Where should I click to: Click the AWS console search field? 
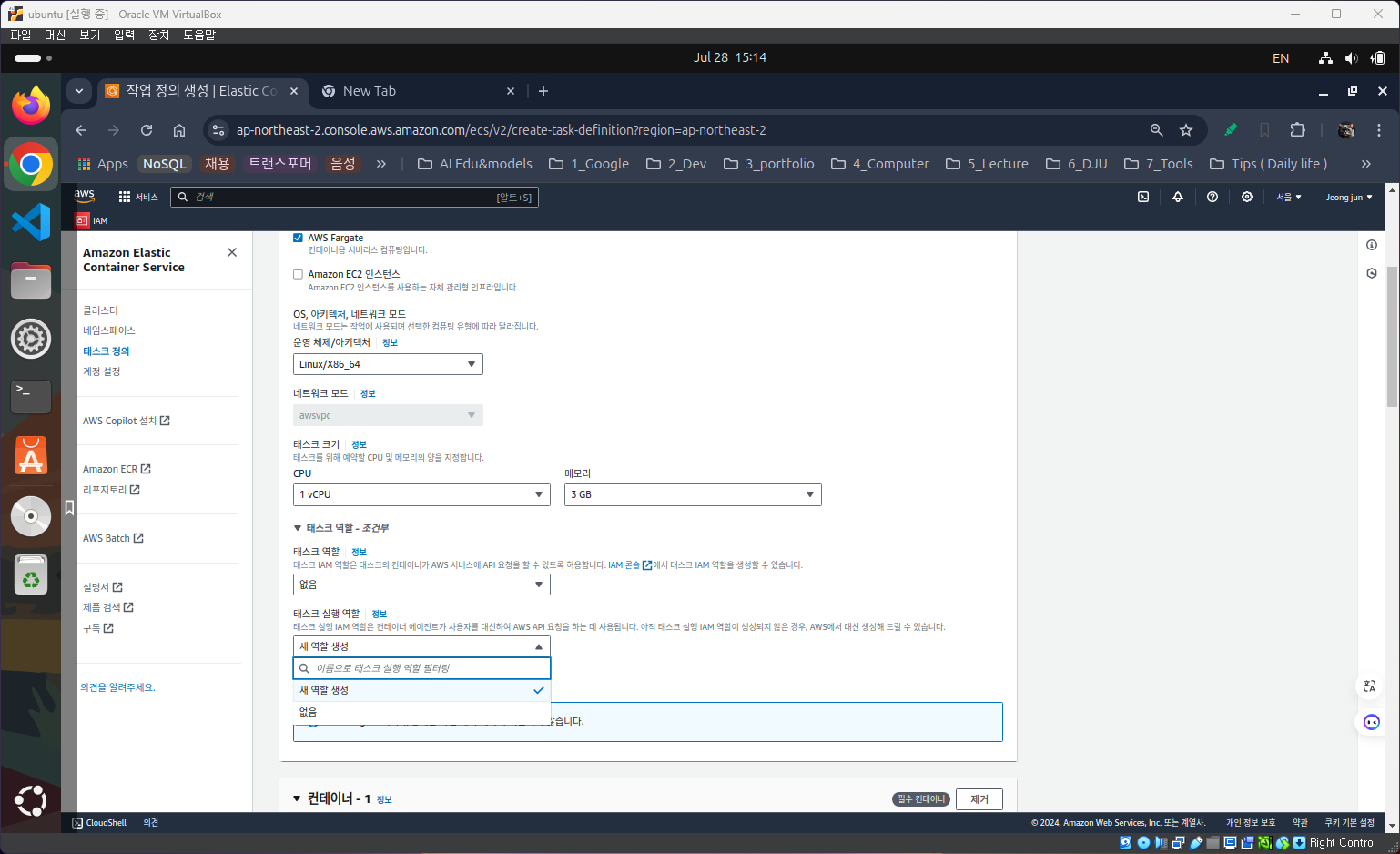(354, 197)
